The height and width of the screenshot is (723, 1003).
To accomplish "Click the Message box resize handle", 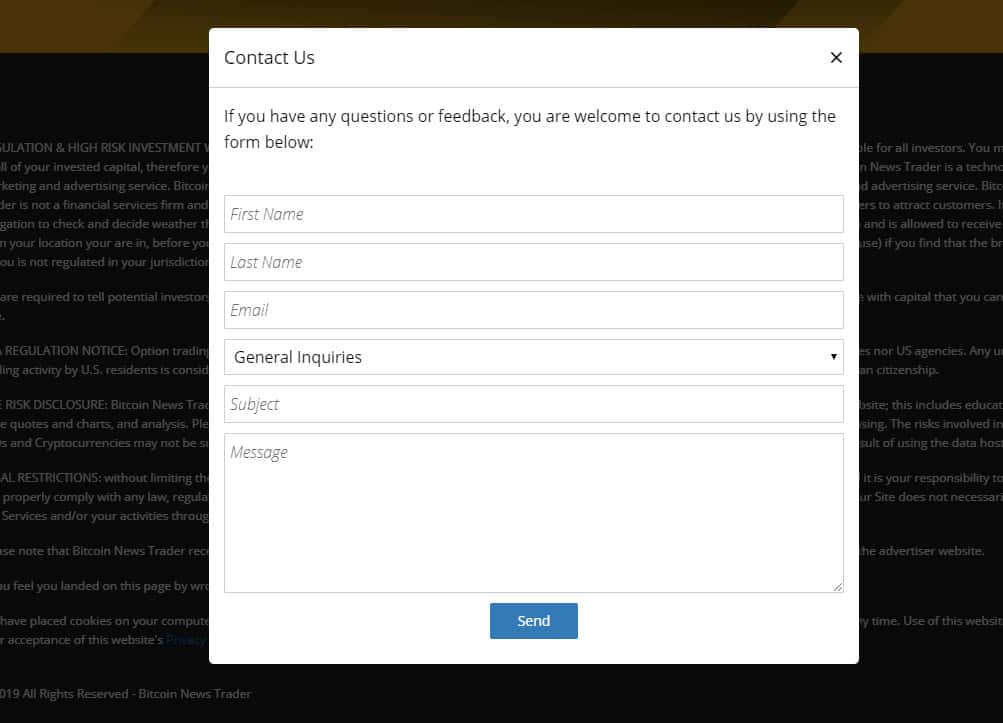I will (838, 587).
